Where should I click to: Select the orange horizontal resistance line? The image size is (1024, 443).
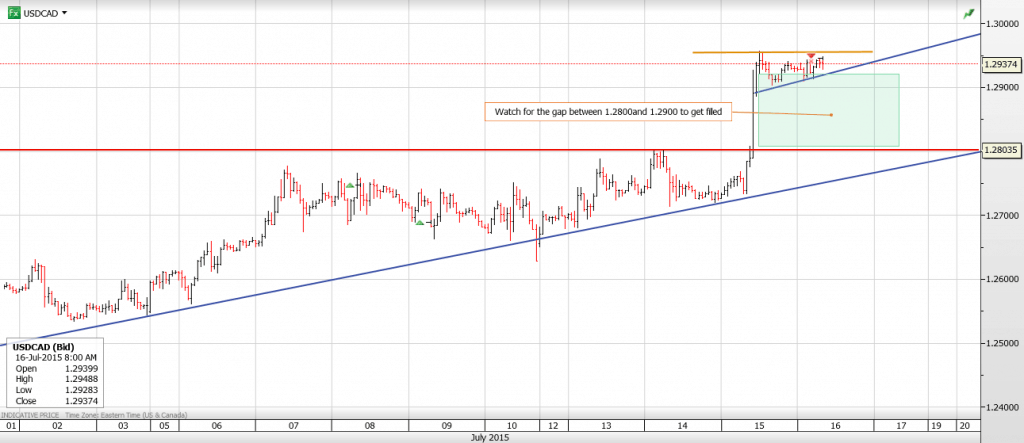point(780,52)
